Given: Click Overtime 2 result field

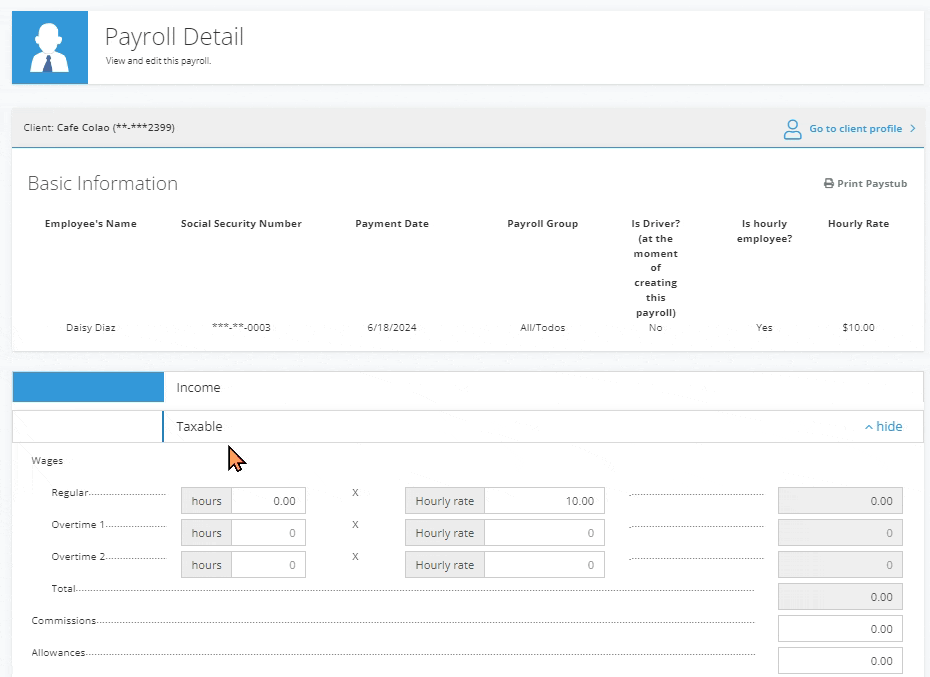Looking at the screenshot, I should (840, 565).
